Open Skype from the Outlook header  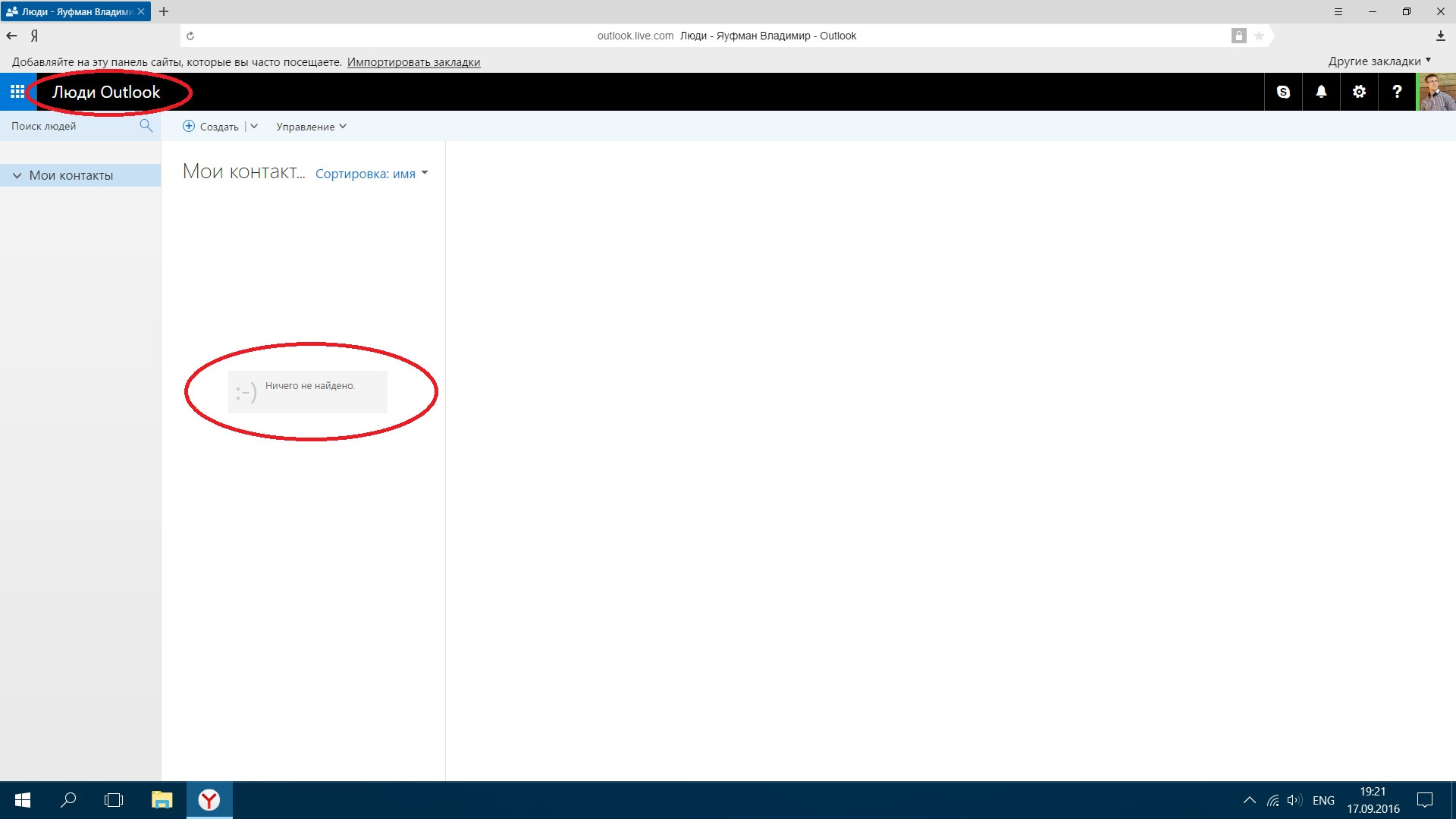1283,92
